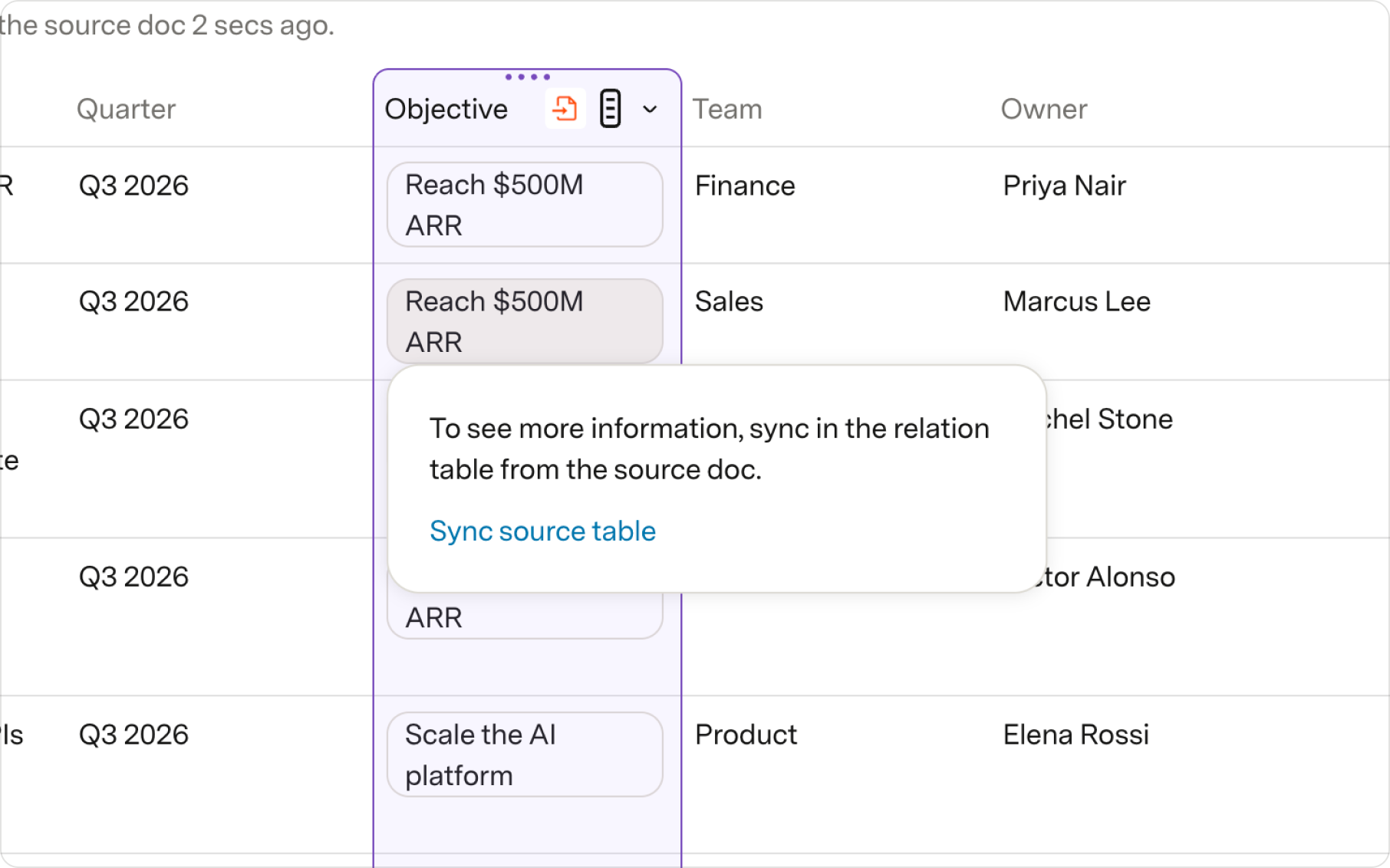
Task: Select the Objective column header
Action: pos(446,109)
